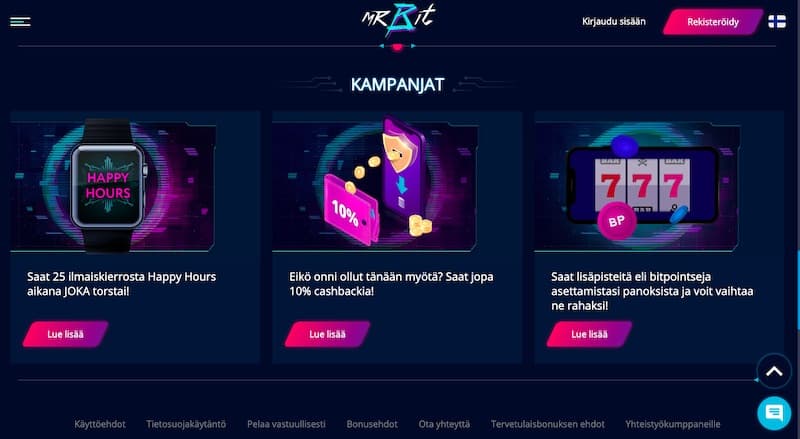Click Kirjaudu sisään login link
This screenshot has width=800, height=439.
pyautogui.click(x=614, y=21)
